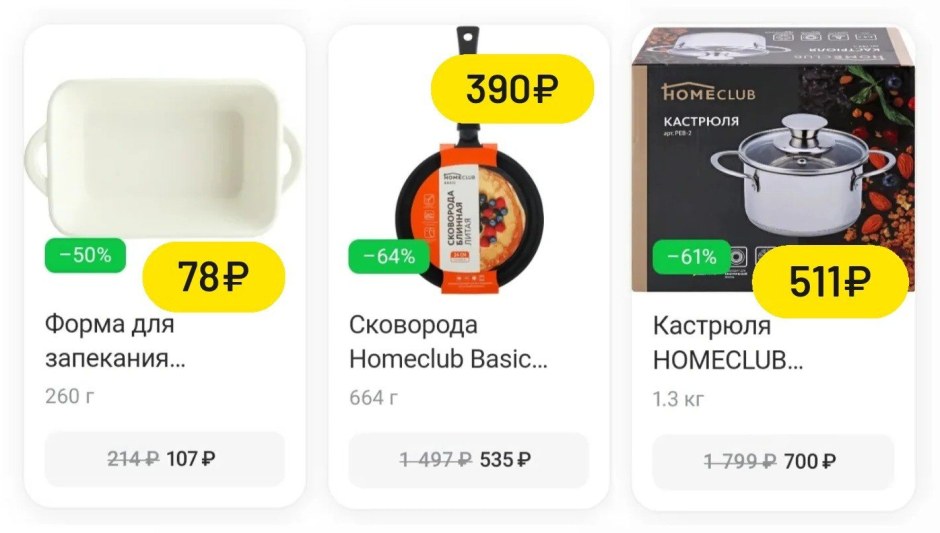The height and width of the screenshot is (533, 940).
Task: Open the 'Форма для запекания' product title
Action: [x=115, y=341]
